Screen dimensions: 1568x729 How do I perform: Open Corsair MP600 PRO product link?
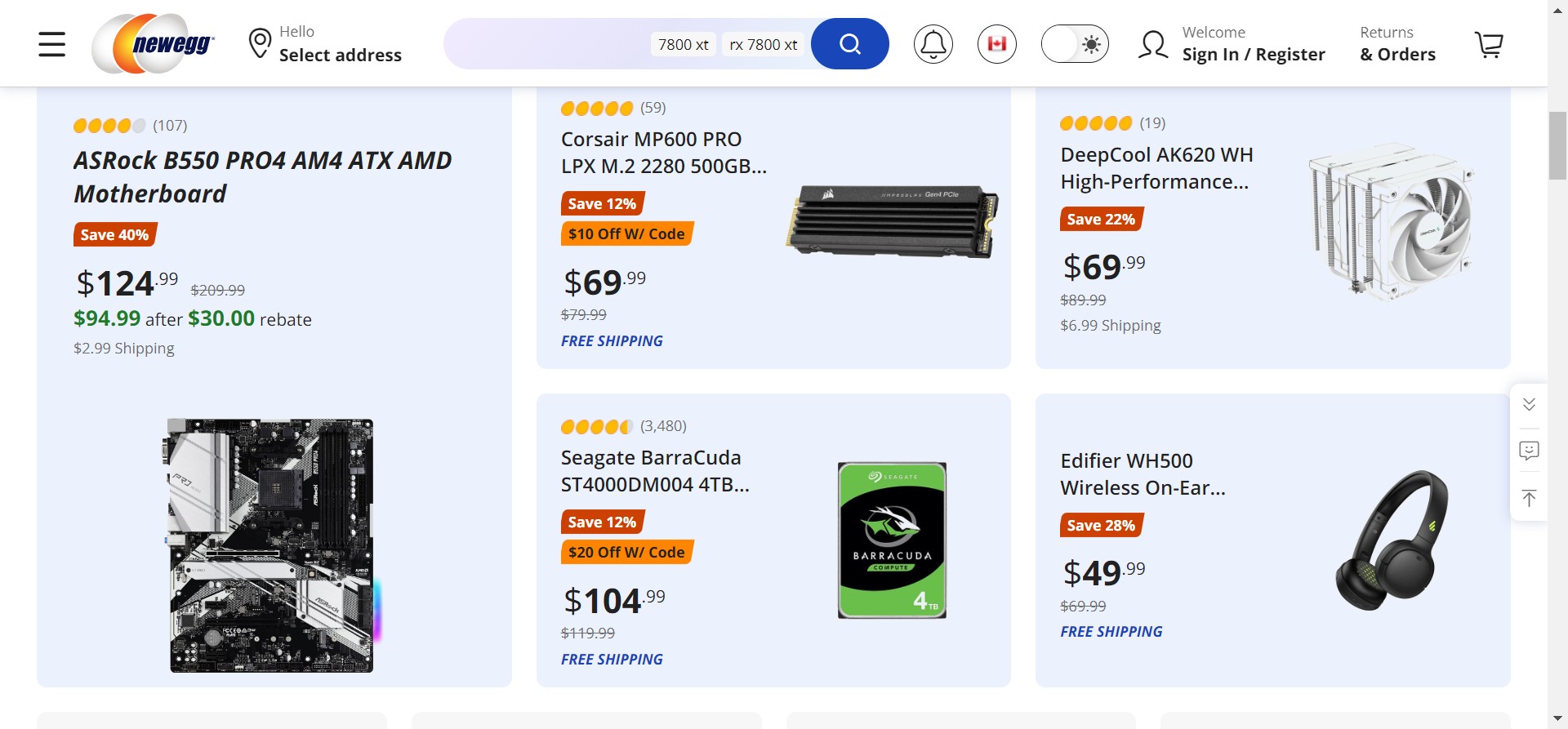coord(663,153)
